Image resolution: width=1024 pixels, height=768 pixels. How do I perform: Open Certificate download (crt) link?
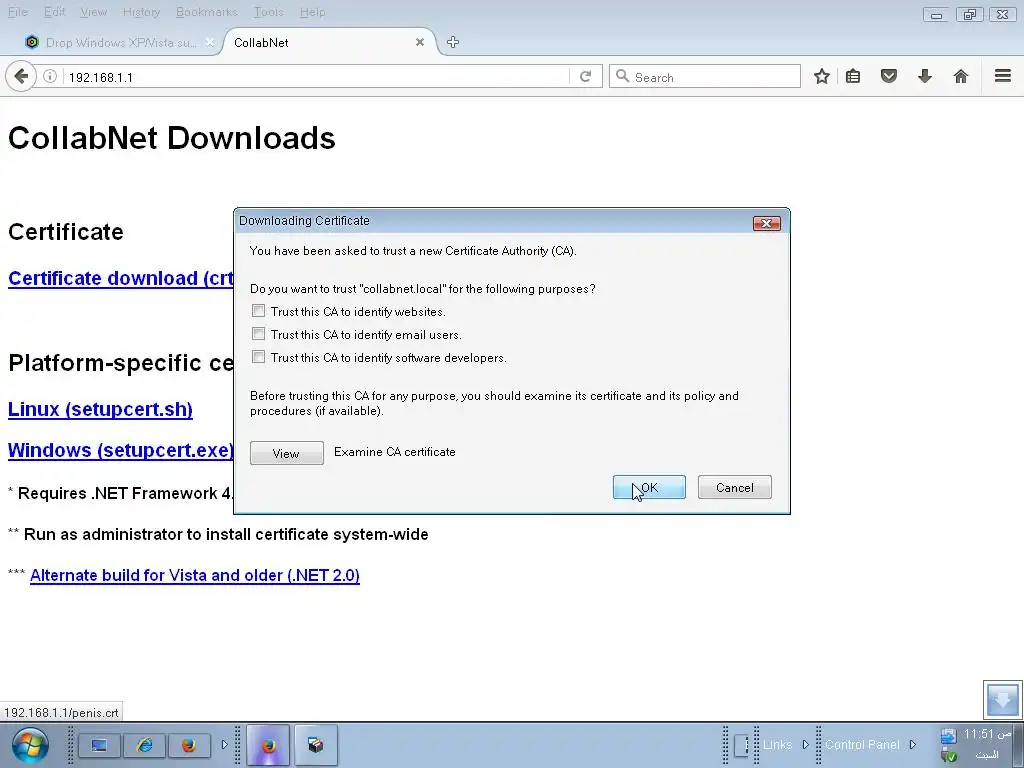(x=121, y=278)
